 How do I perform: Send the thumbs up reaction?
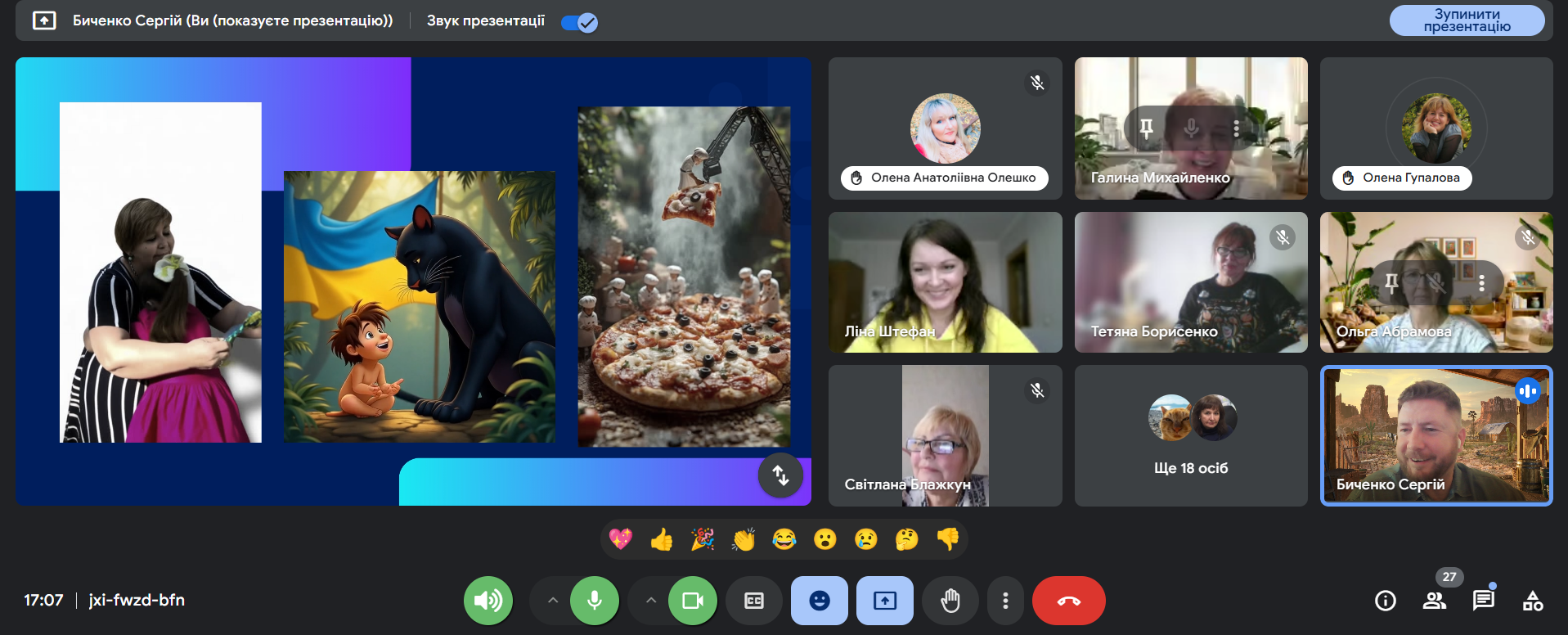point(662,539)
